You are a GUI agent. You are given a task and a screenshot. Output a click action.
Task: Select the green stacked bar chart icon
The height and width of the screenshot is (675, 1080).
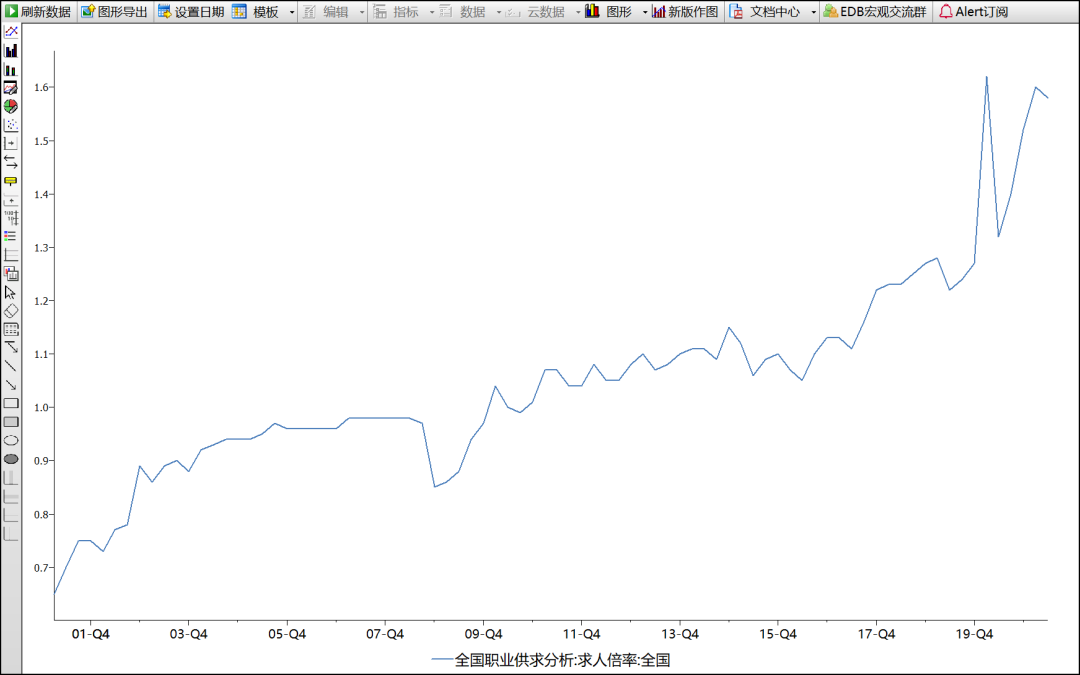11,69
